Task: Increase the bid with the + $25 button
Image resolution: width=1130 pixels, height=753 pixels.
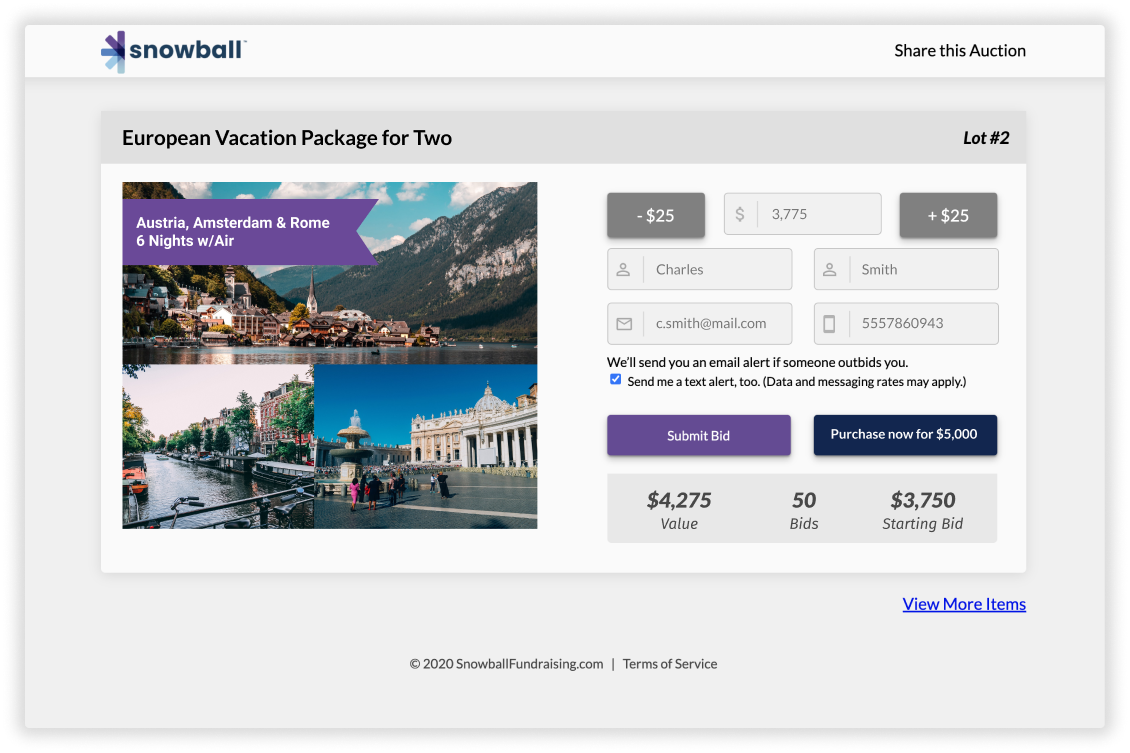Action: click(948, 215)
